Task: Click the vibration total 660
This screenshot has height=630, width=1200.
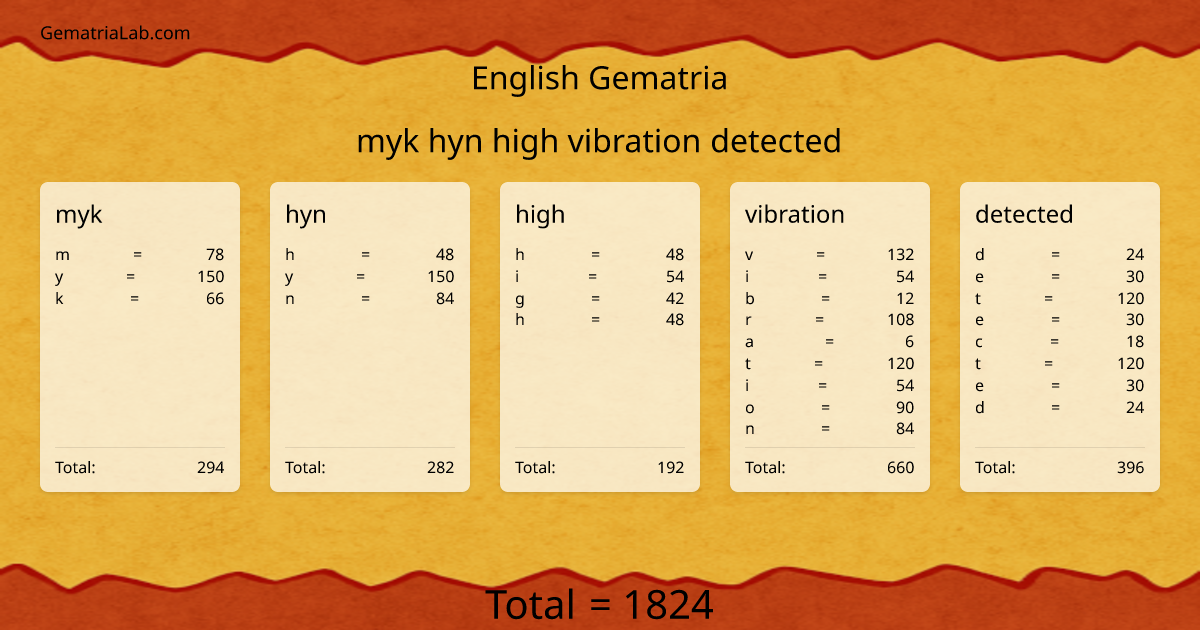Action: point(901,467)
